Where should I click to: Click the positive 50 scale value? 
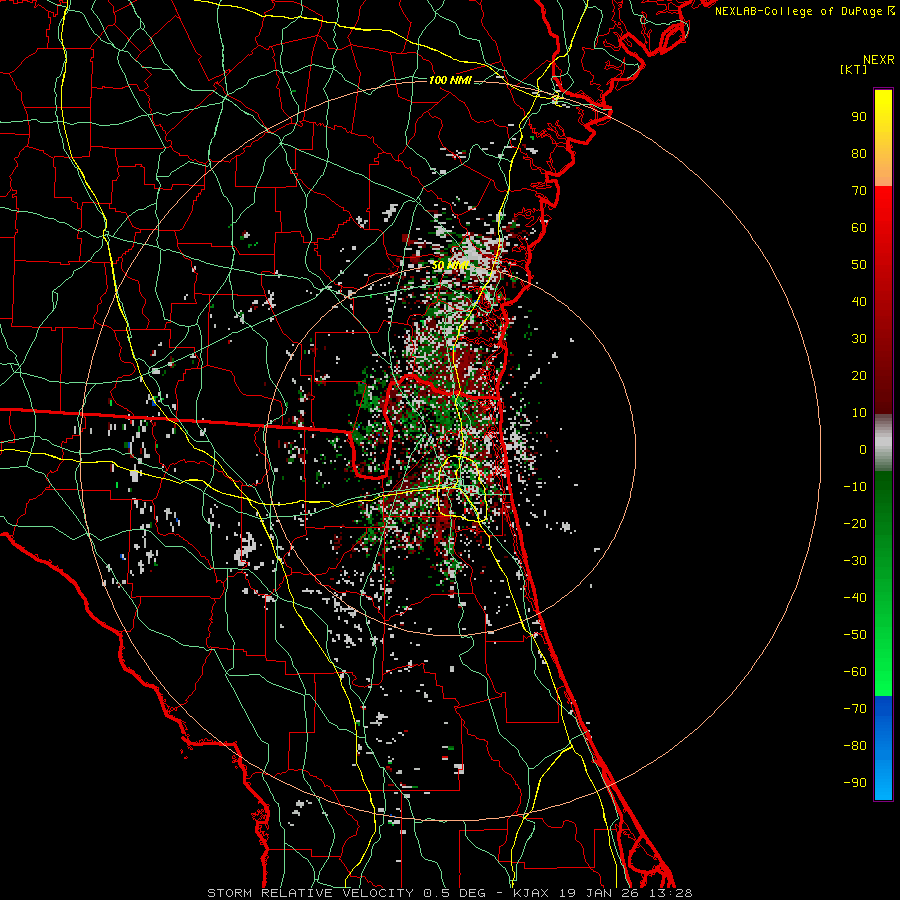click(x=859, y=265)
